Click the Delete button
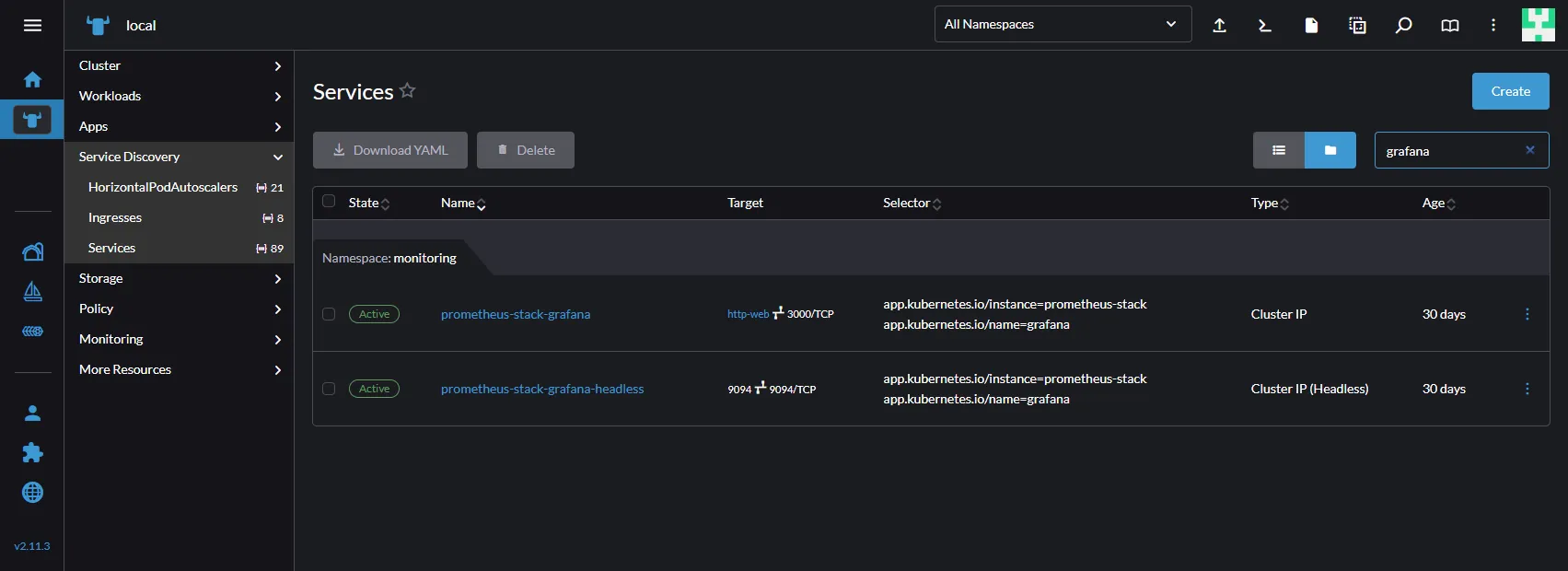This screenshot has height=571, width=1568. pos(526,150)
